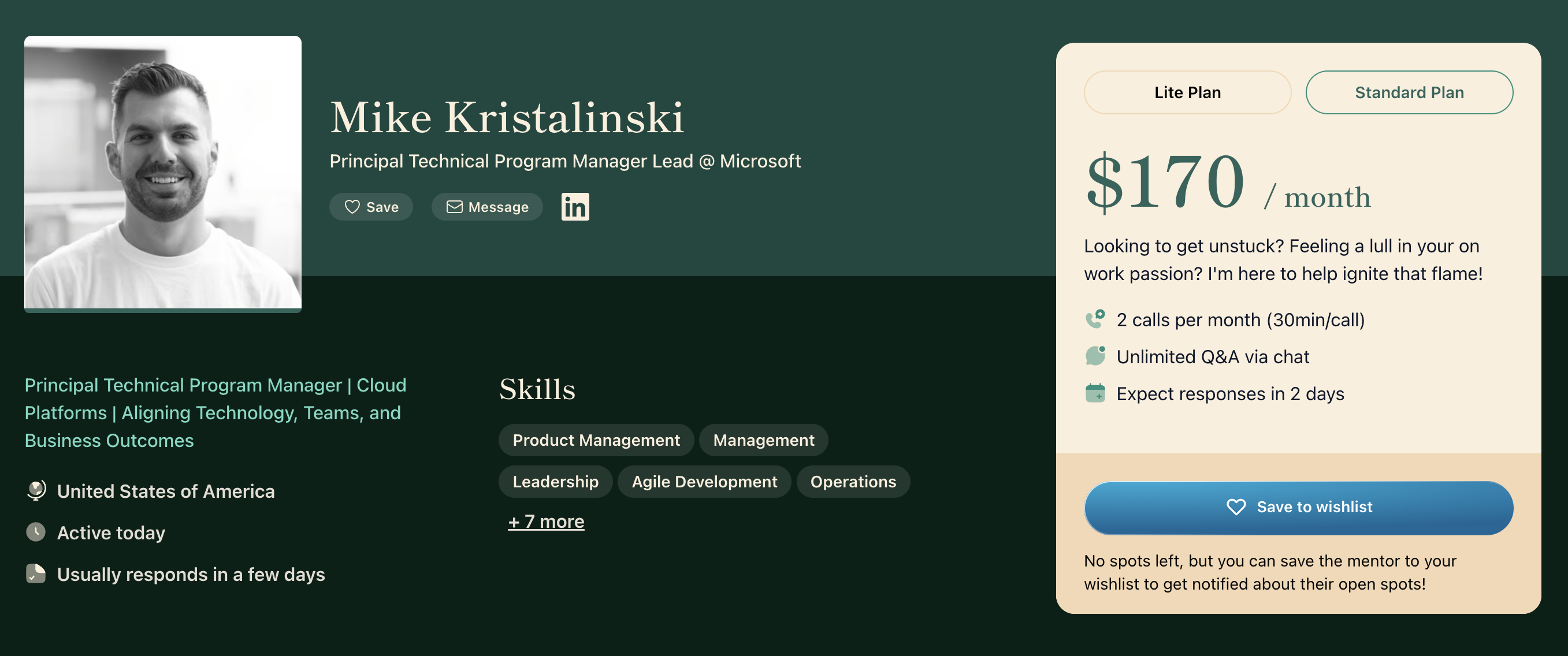
Task: Select the Operations skill tag
Action: [x=853, y=482]
